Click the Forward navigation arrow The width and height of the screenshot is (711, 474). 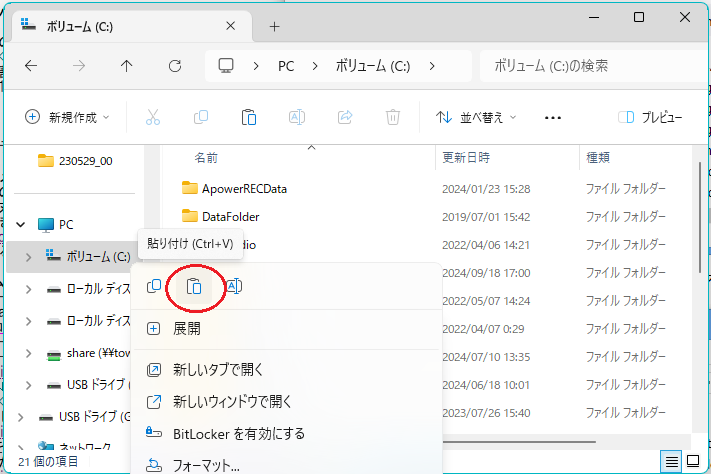click(x=79, y=66)
